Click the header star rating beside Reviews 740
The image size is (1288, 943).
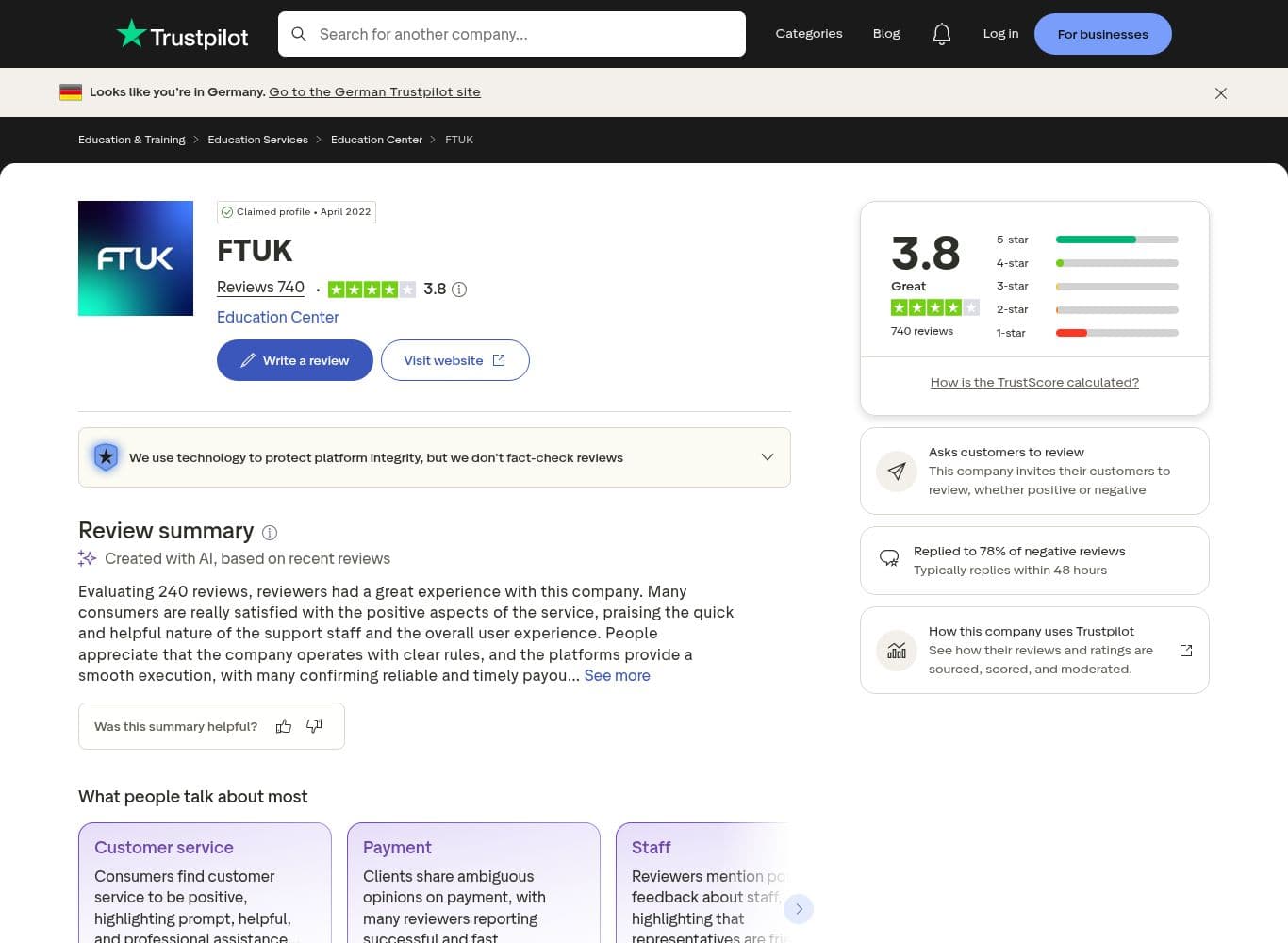(x=372, y=290)
